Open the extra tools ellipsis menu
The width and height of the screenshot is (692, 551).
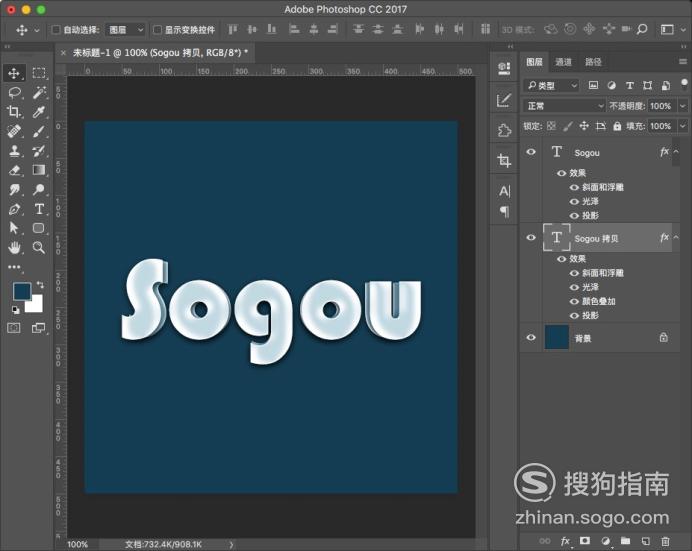14,267
